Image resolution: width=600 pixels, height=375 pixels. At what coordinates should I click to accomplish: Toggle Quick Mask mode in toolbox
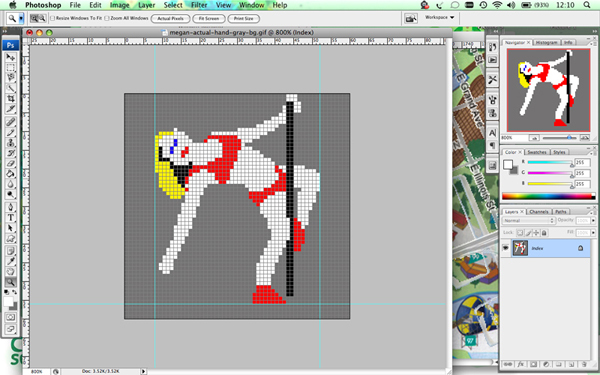point(11,317)
